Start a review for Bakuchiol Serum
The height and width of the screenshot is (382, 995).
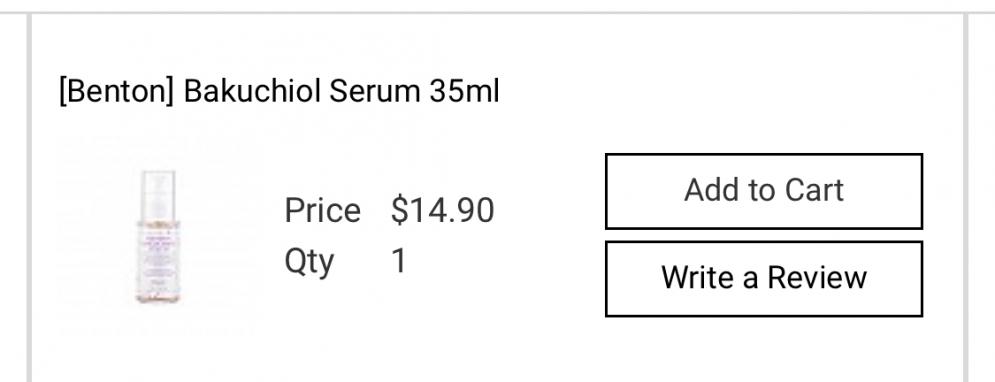(x=764, y=279)
